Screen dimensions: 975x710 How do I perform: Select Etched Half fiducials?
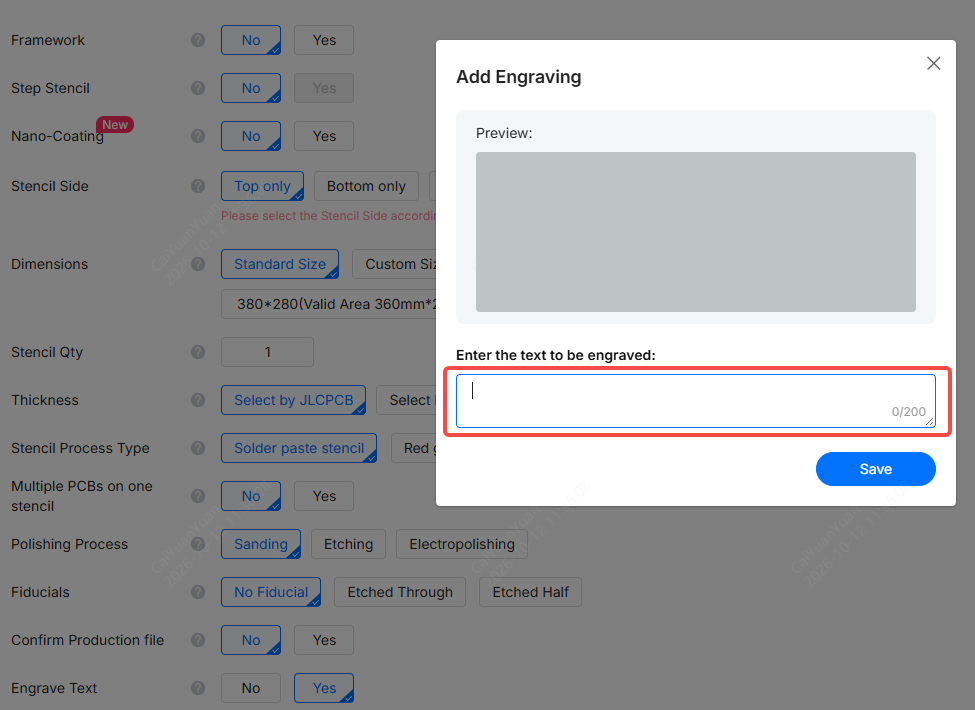(530, 592)
